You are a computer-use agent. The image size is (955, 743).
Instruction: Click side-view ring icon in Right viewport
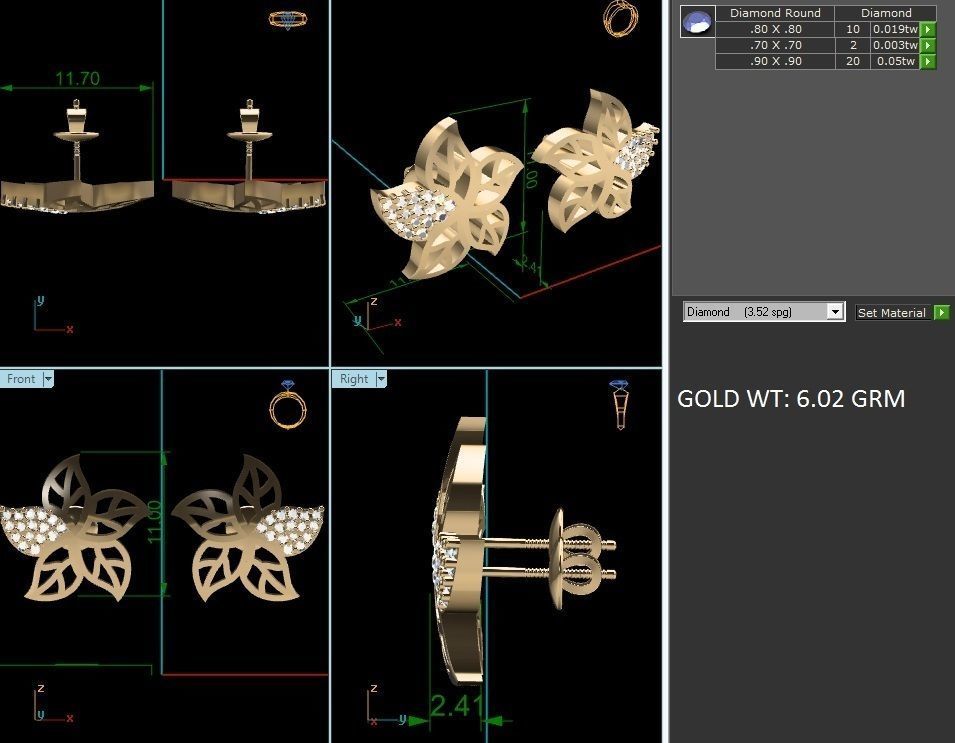[x=619, y=404]
